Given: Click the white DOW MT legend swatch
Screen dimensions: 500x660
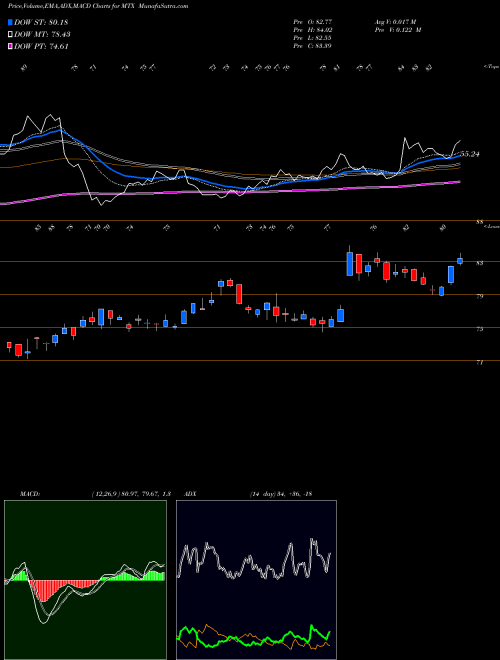Looking at the screenshot, I should (11, 35).
